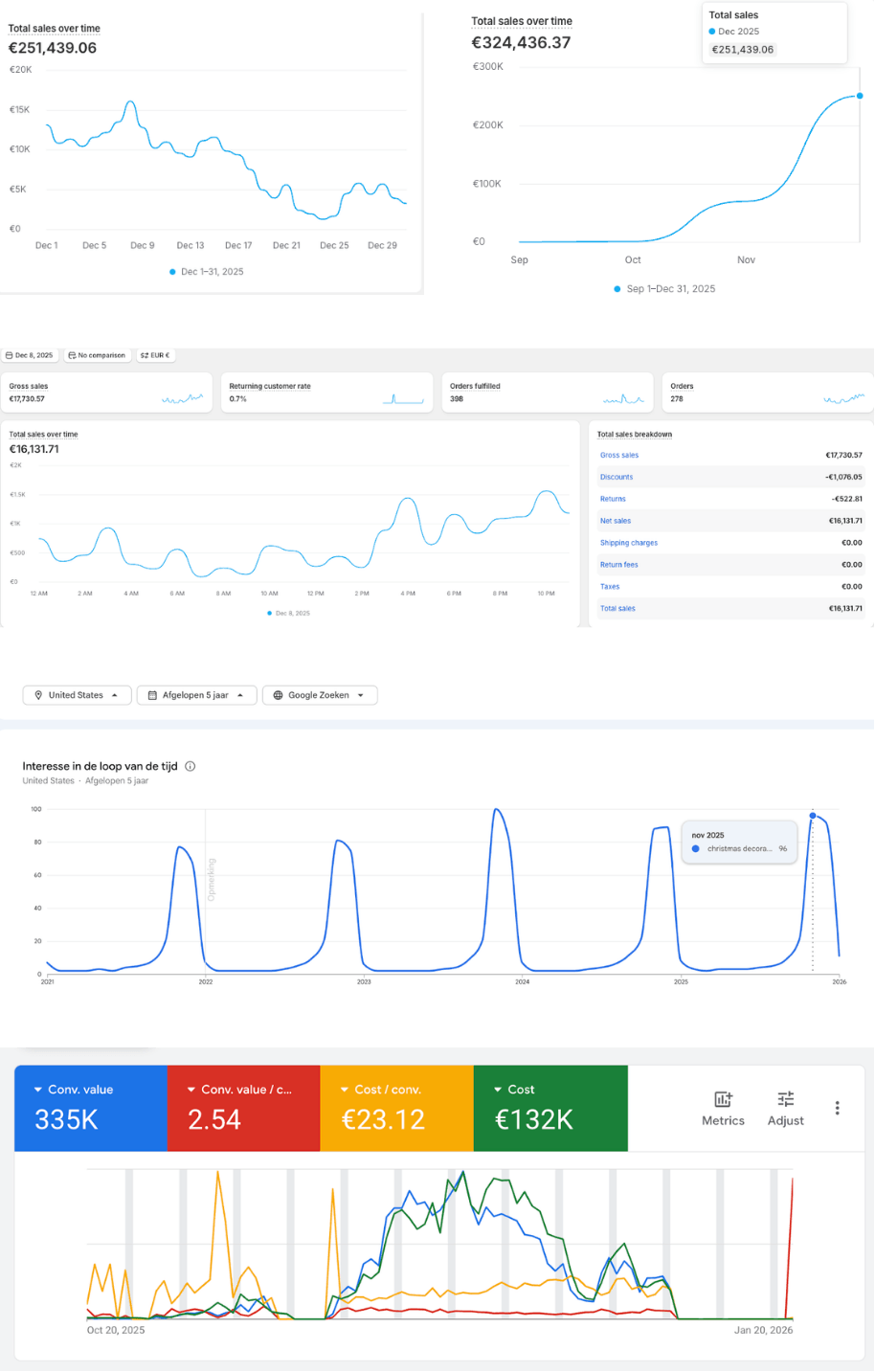The height and width of the screenshot is (1372, 875).
Task: Open the EUR € currency selector
Action: click(155, 355)
